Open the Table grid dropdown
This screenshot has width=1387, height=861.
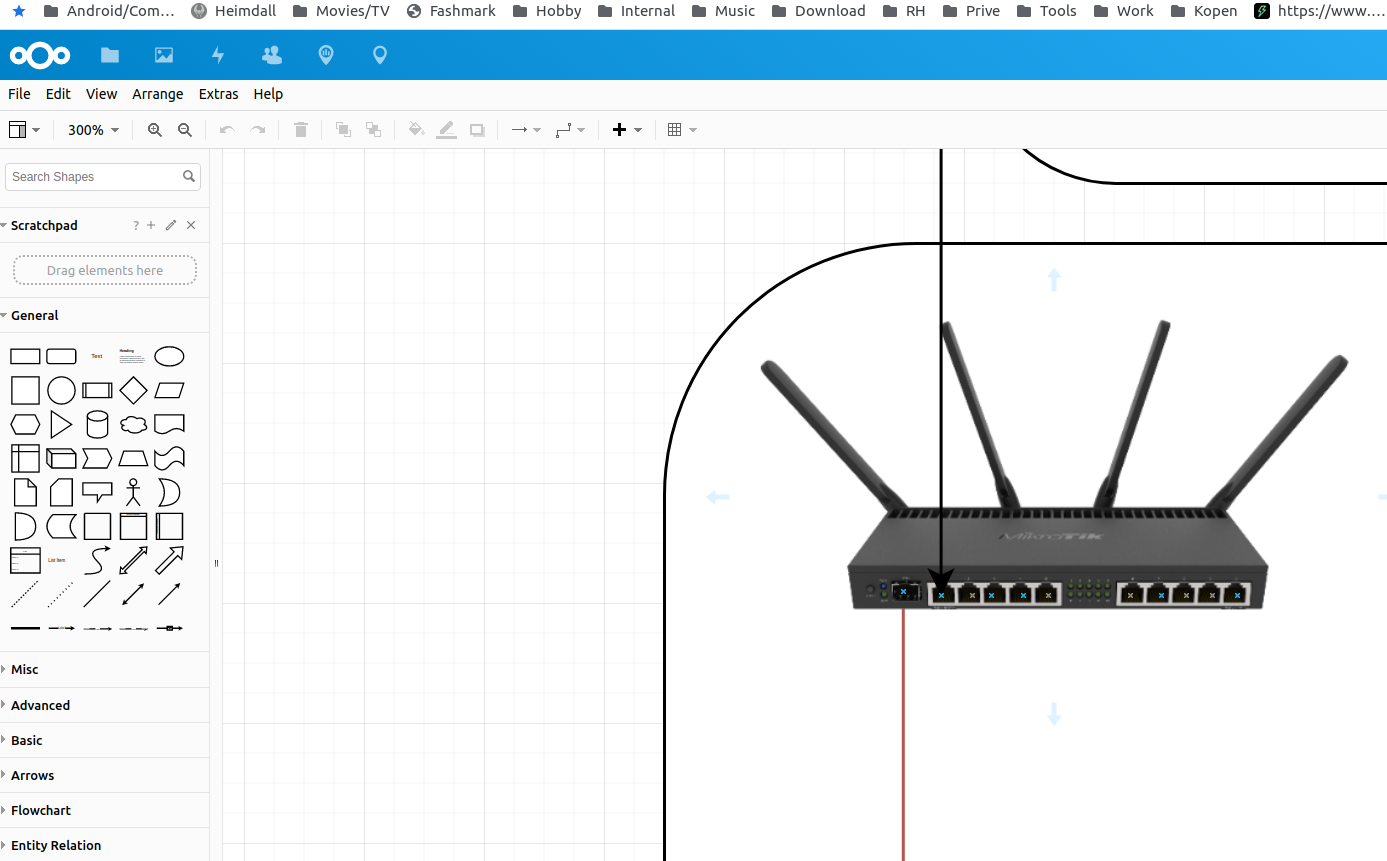point(682,130)
